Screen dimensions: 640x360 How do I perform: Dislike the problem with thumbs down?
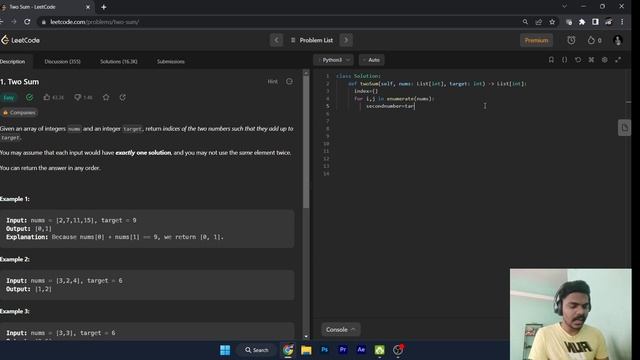click(x=77, y=97)
